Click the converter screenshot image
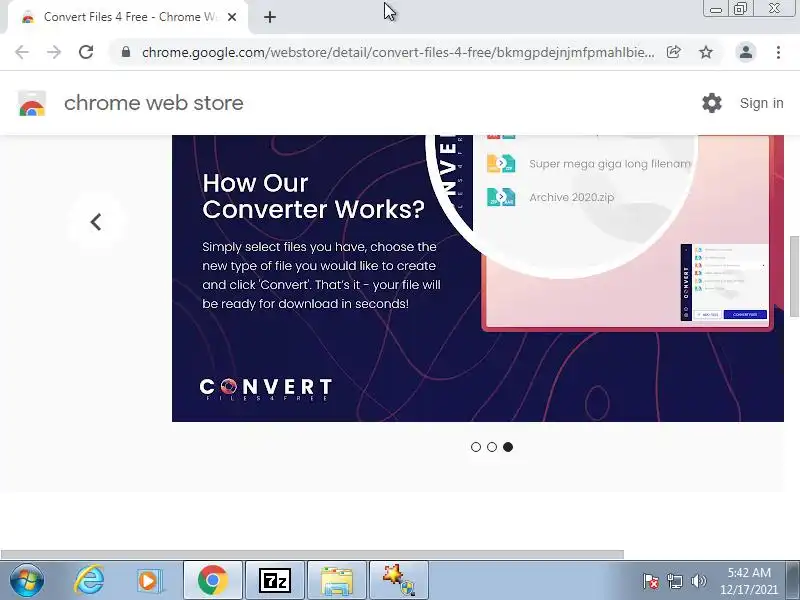 [x=478, y=278]
